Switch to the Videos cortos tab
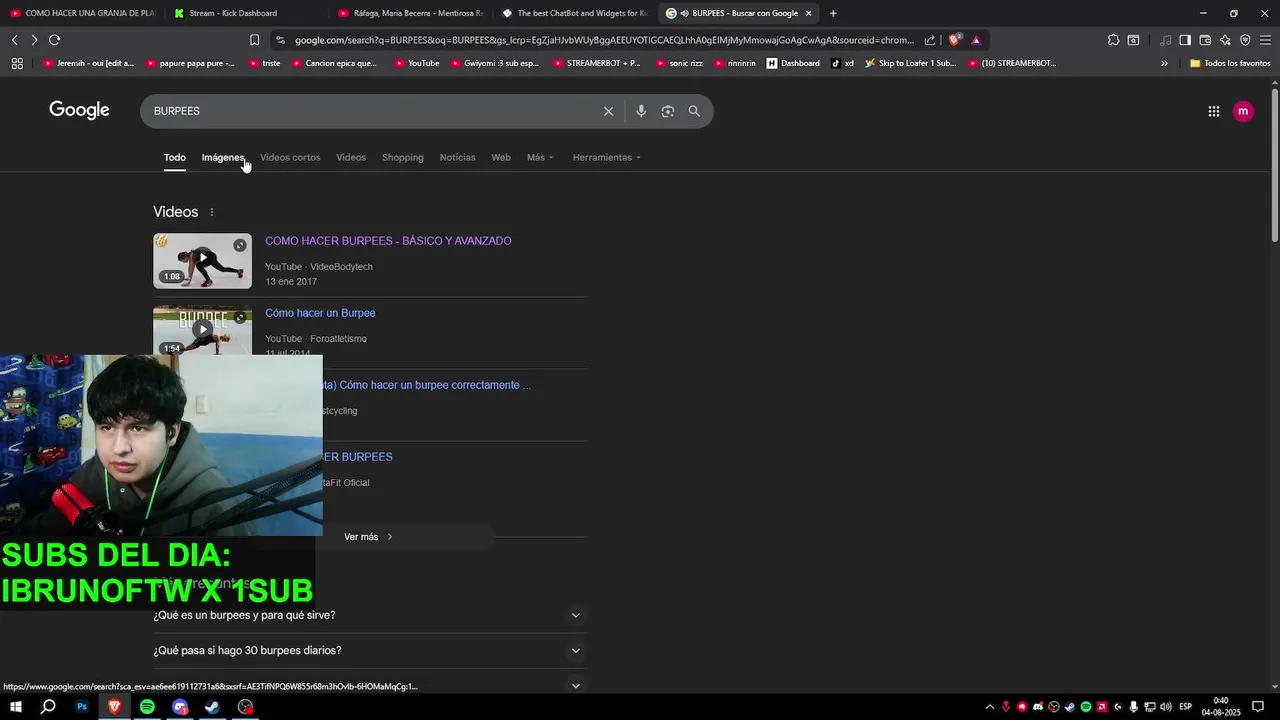This screenshot has width=1280, height=720. tap(290, 157)
